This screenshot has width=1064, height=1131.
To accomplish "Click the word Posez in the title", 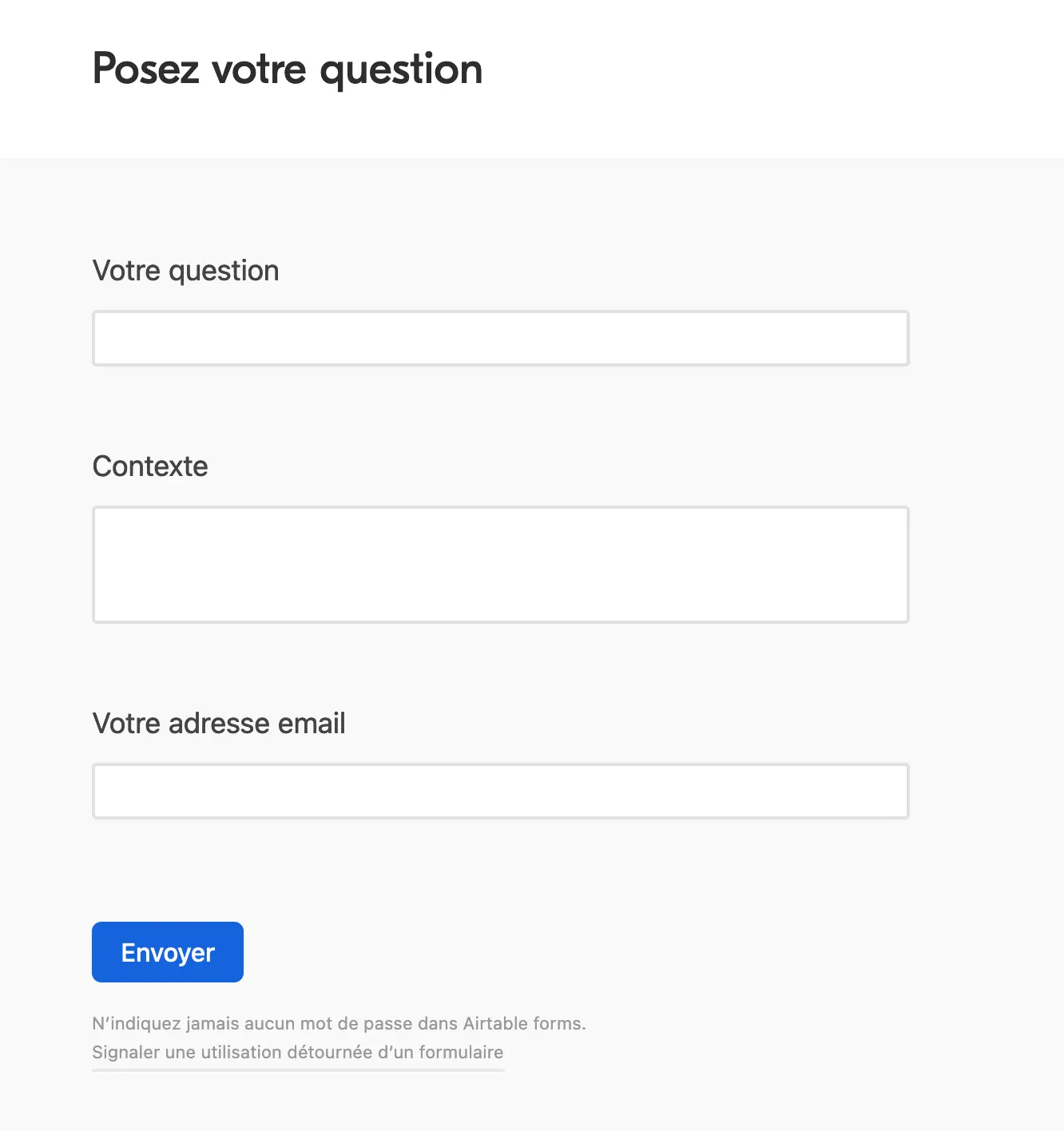I will pos(145,69).
